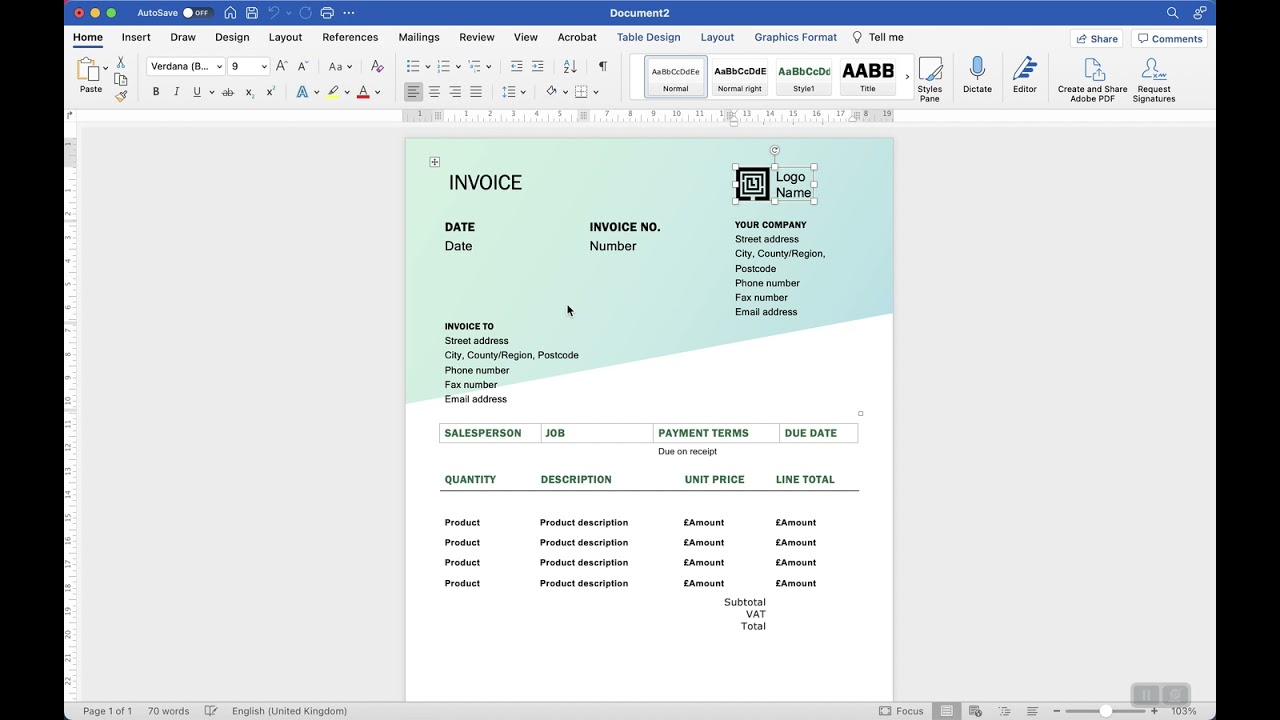Click the Sort A-Z icon

tap(570, 66)
